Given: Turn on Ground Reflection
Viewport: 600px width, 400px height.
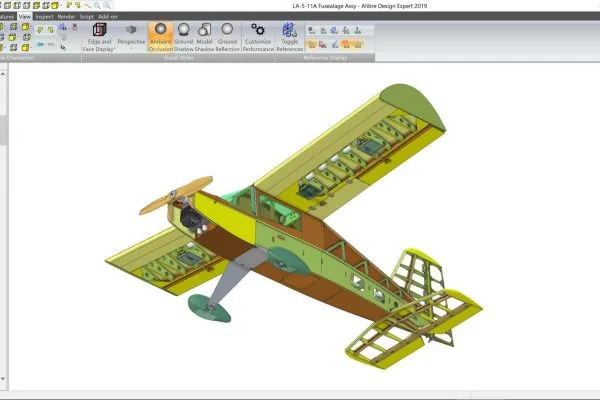Looking at the screenshot, I should tap(227, 38).
